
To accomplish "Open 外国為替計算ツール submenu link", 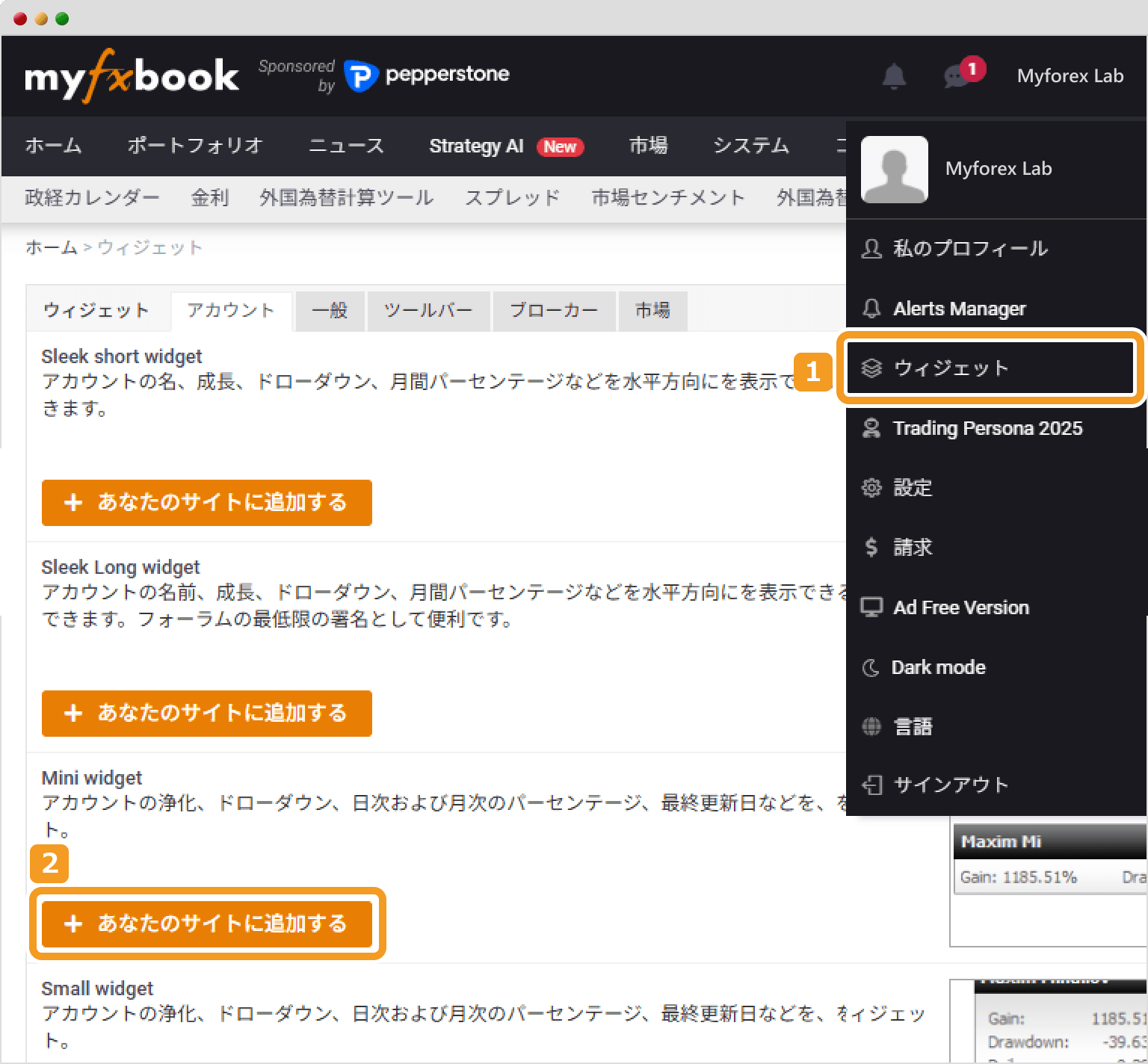I will [347, 197].
